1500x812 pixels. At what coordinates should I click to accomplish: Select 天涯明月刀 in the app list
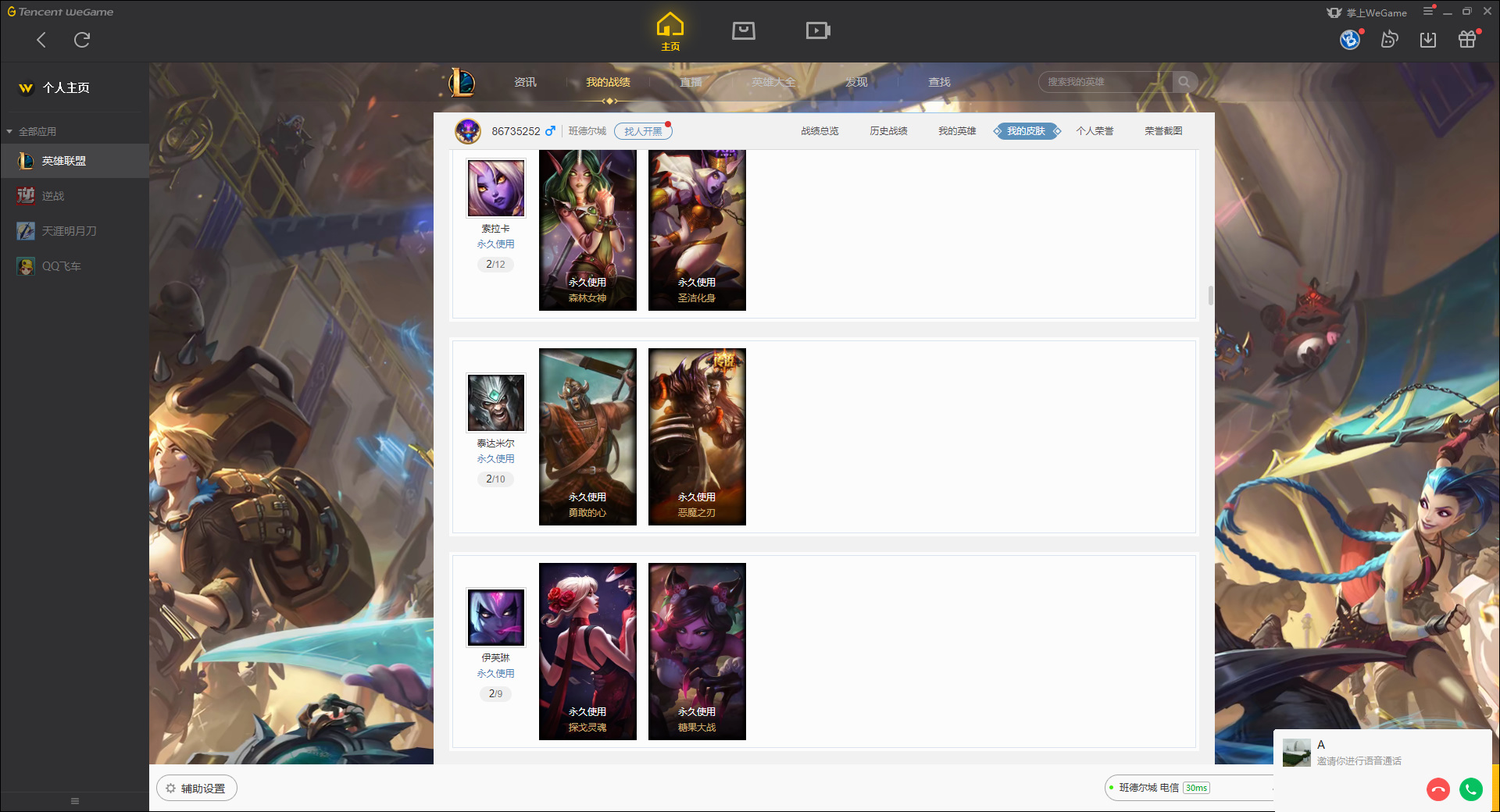74,231
